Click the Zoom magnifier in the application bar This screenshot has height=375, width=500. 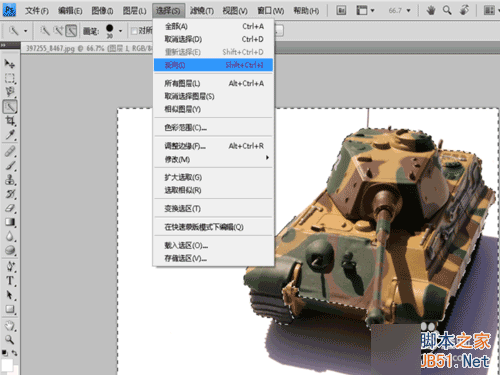[447, 11]
